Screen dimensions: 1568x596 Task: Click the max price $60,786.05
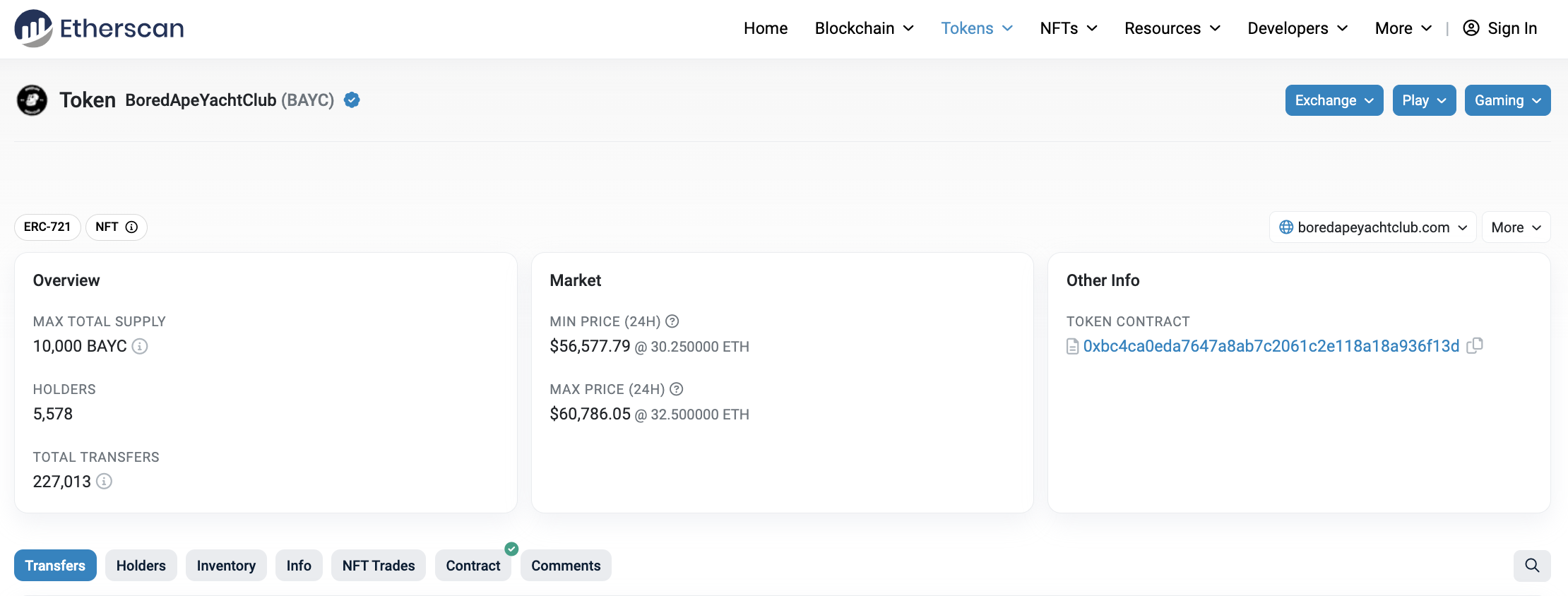click(x=590, y=414)
